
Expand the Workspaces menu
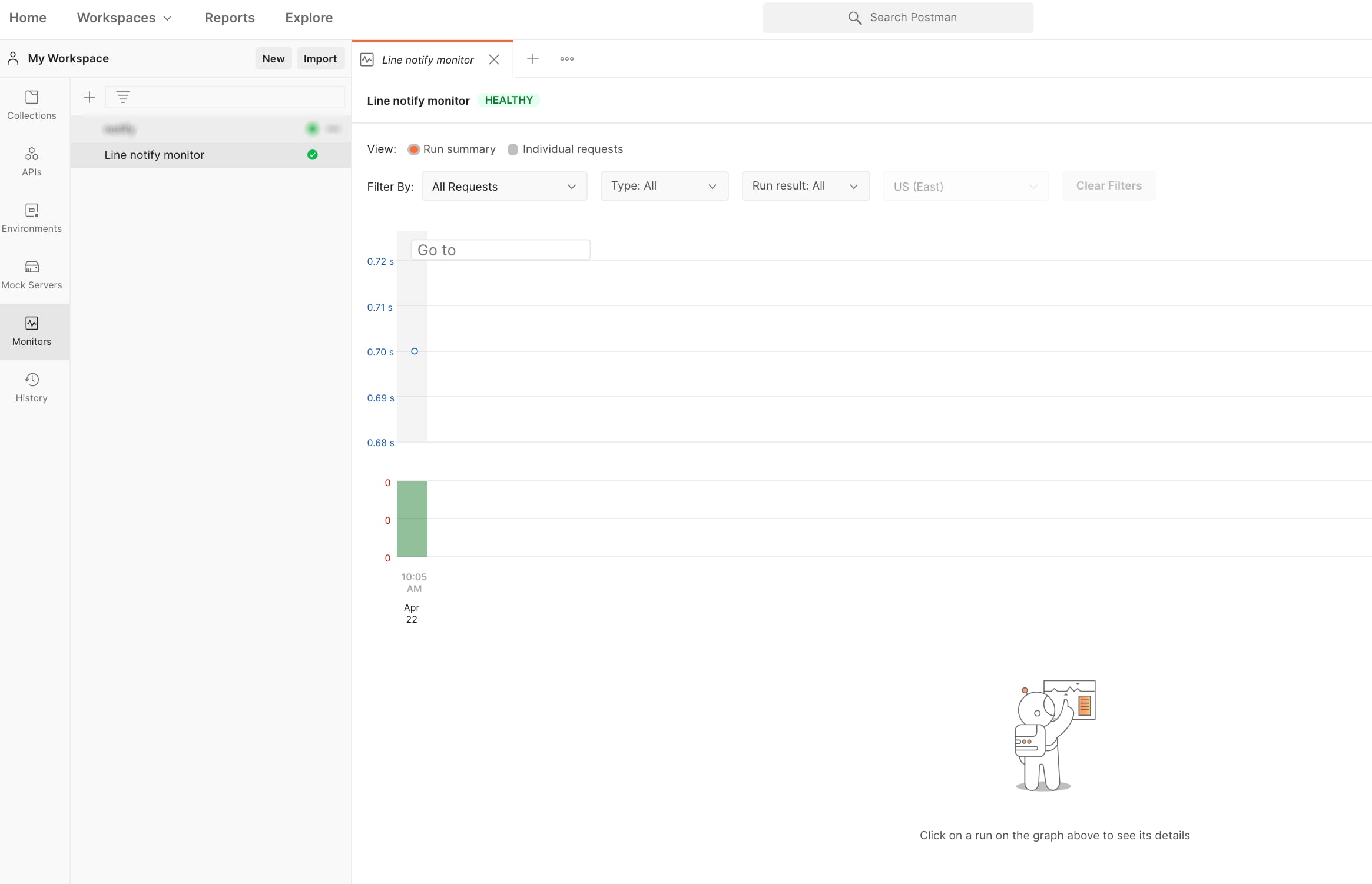point(124,18)
